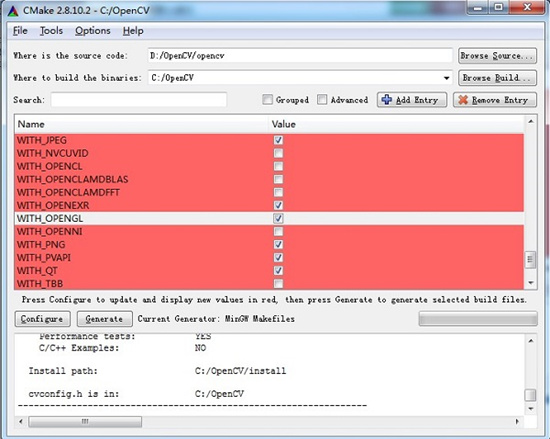Click the horizontal scrollbar thumb in output
The image size is (550, 439).
[x=85, y=421]
